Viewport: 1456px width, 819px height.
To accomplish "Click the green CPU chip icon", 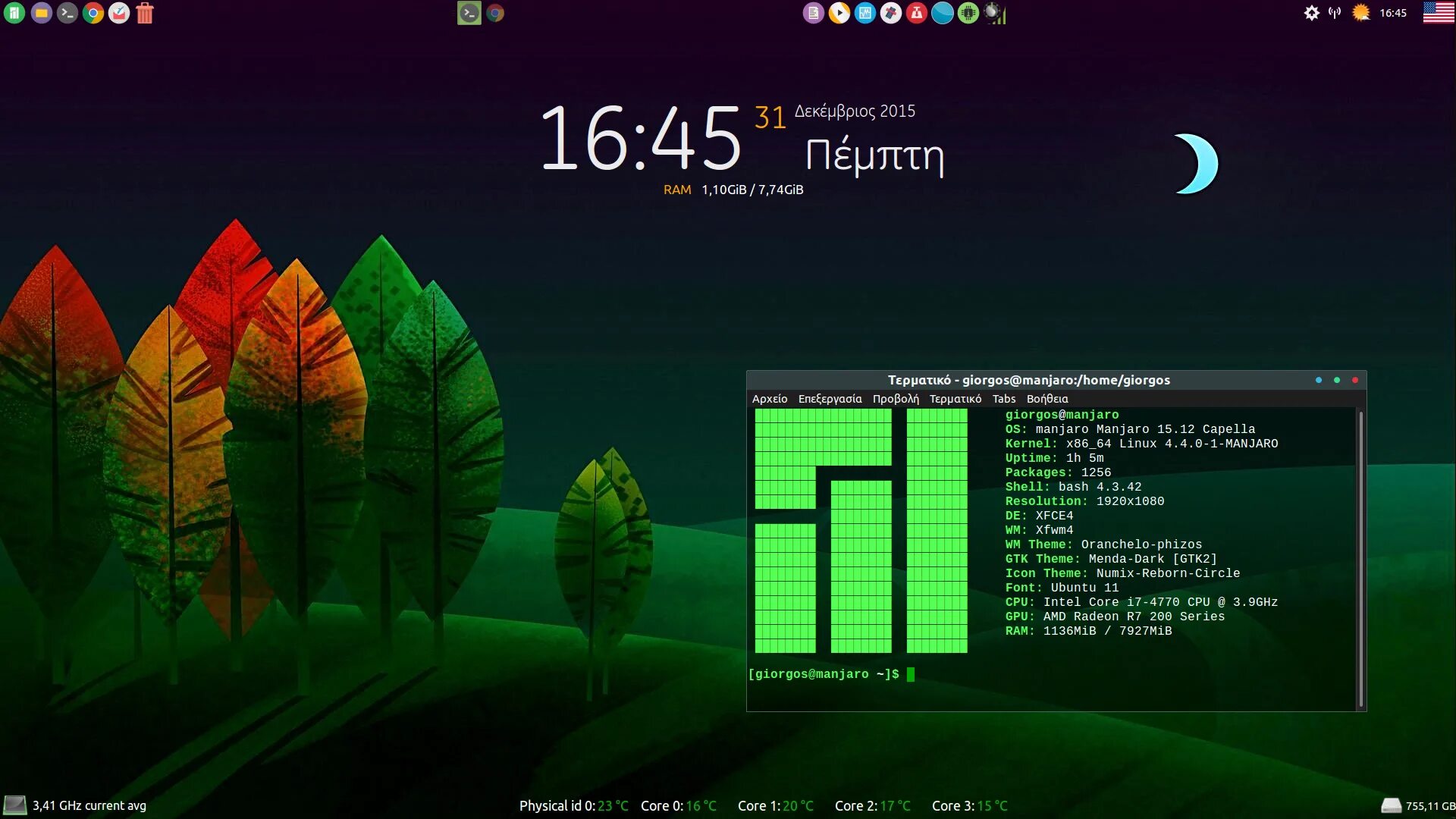I will [968, 13].
